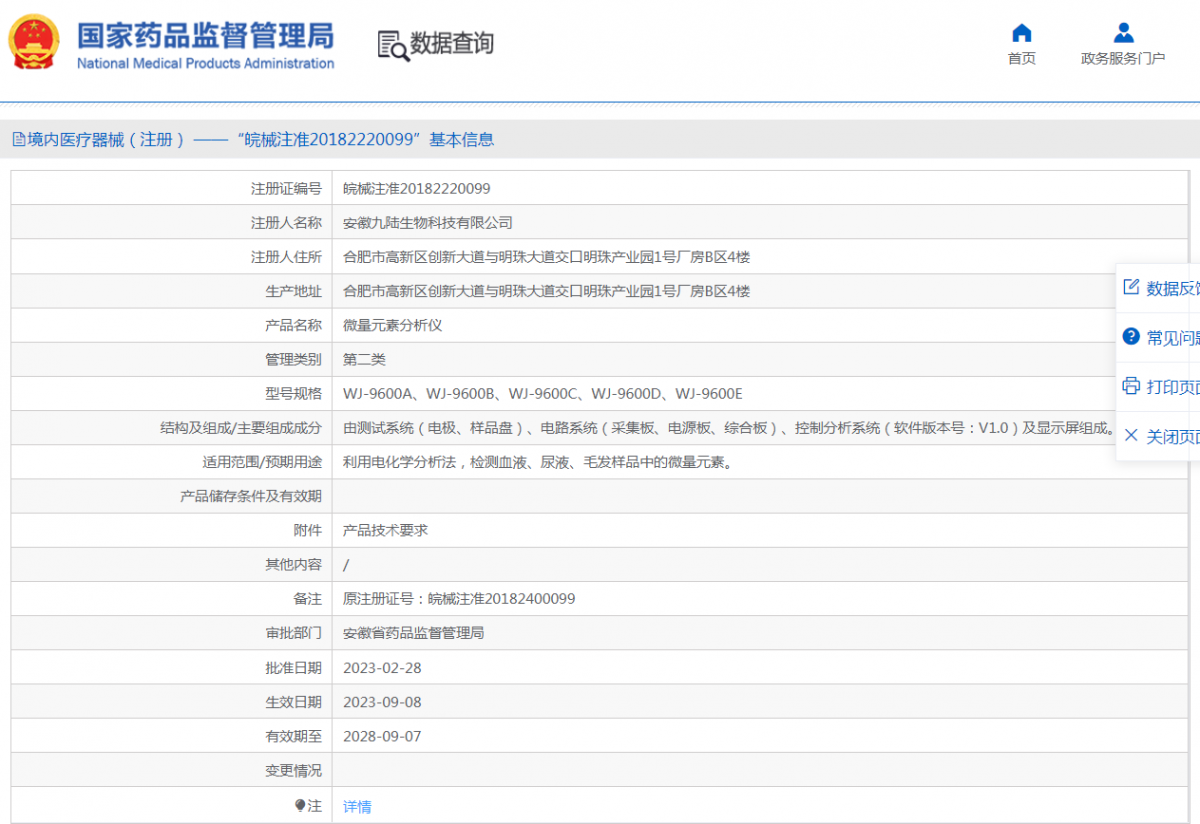
Task: Click the 注册证编号 label cell
Action: click(172, 188)
